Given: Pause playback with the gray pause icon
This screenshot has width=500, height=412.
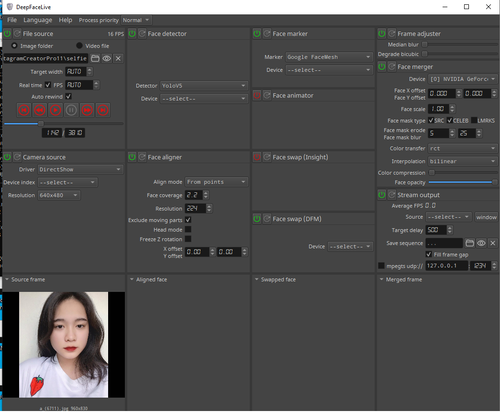Looking at the screenshot, I should coord(71,110).
